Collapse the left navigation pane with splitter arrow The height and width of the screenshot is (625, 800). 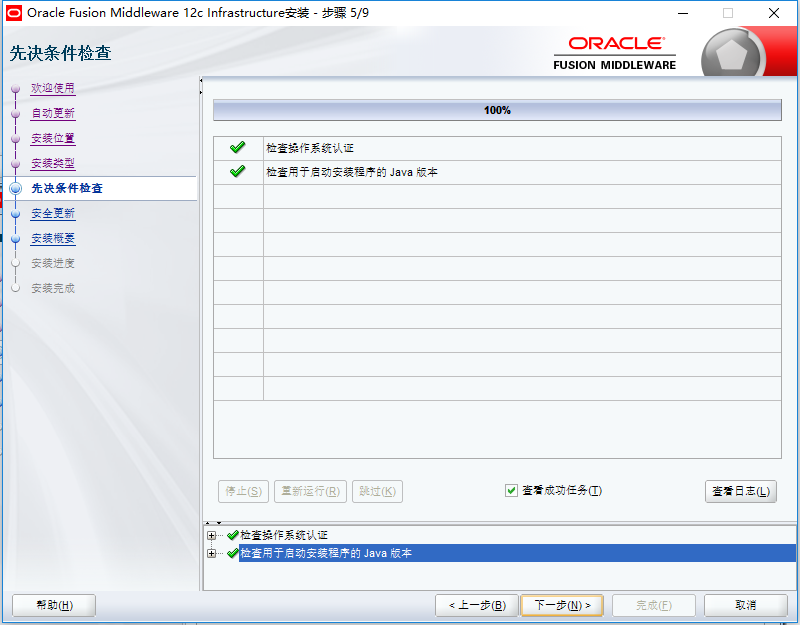[x=201, y=81]
